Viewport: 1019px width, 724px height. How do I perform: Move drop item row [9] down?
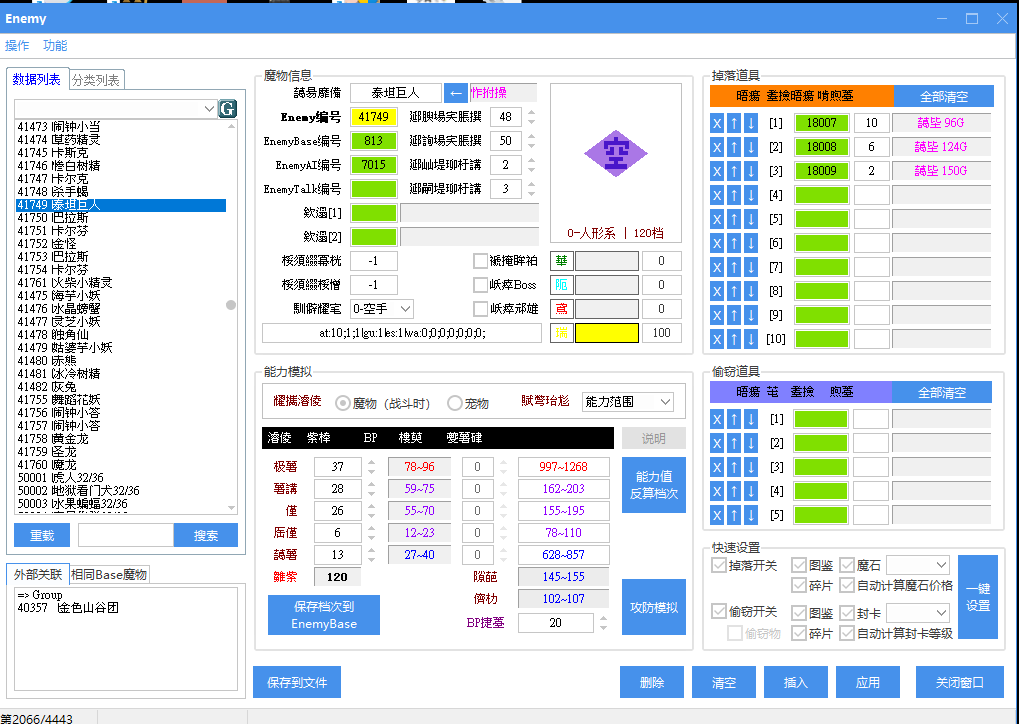pyautogui.click(x=751, y=315)
